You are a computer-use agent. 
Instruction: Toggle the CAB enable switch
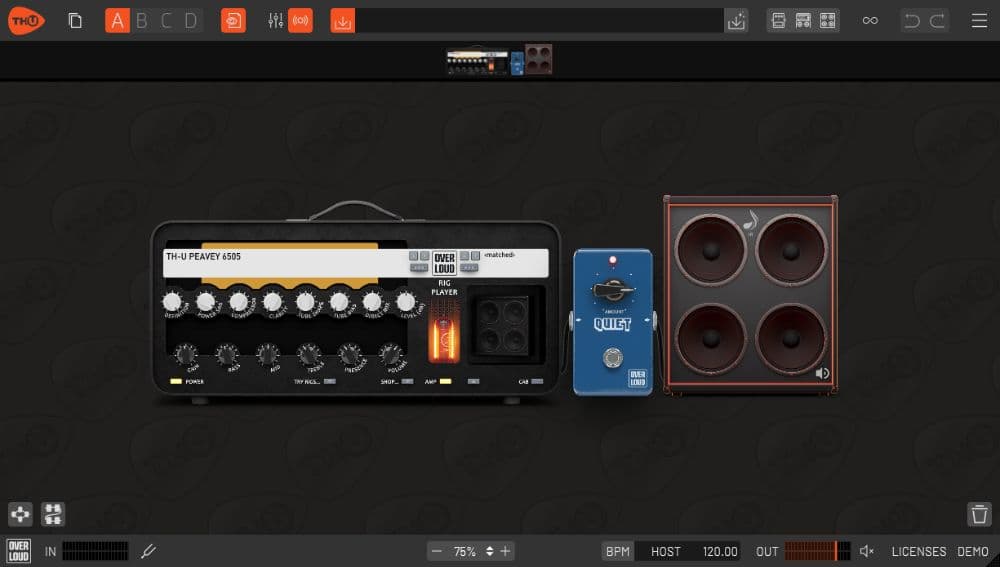(x=537, y=381)
